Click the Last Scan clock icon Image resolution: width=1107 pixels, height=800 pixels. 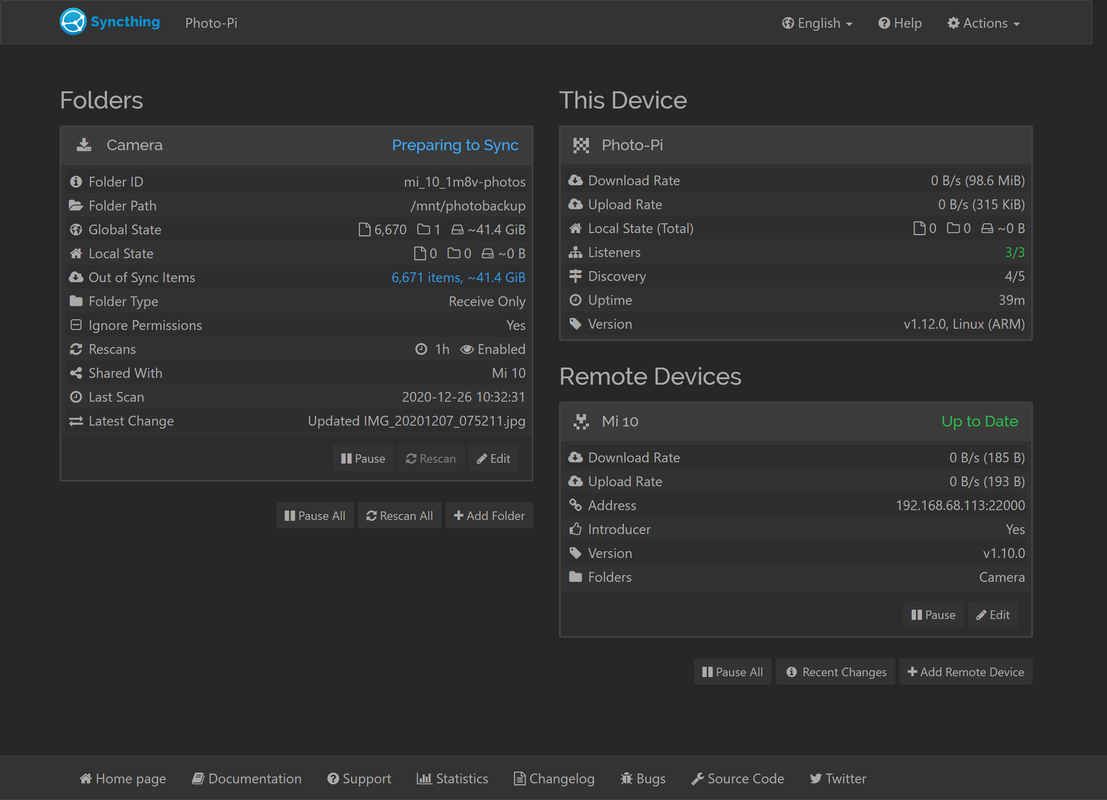pos(76,397)
